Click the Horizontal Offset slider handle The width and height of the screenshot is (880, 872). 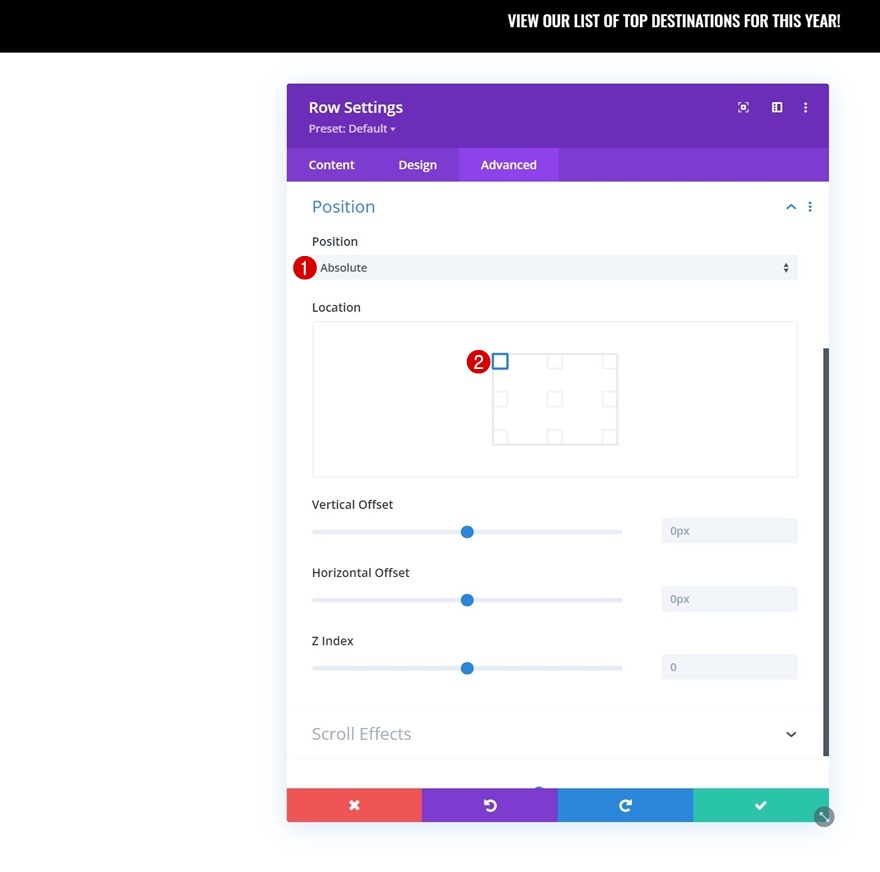coord(467,600)
